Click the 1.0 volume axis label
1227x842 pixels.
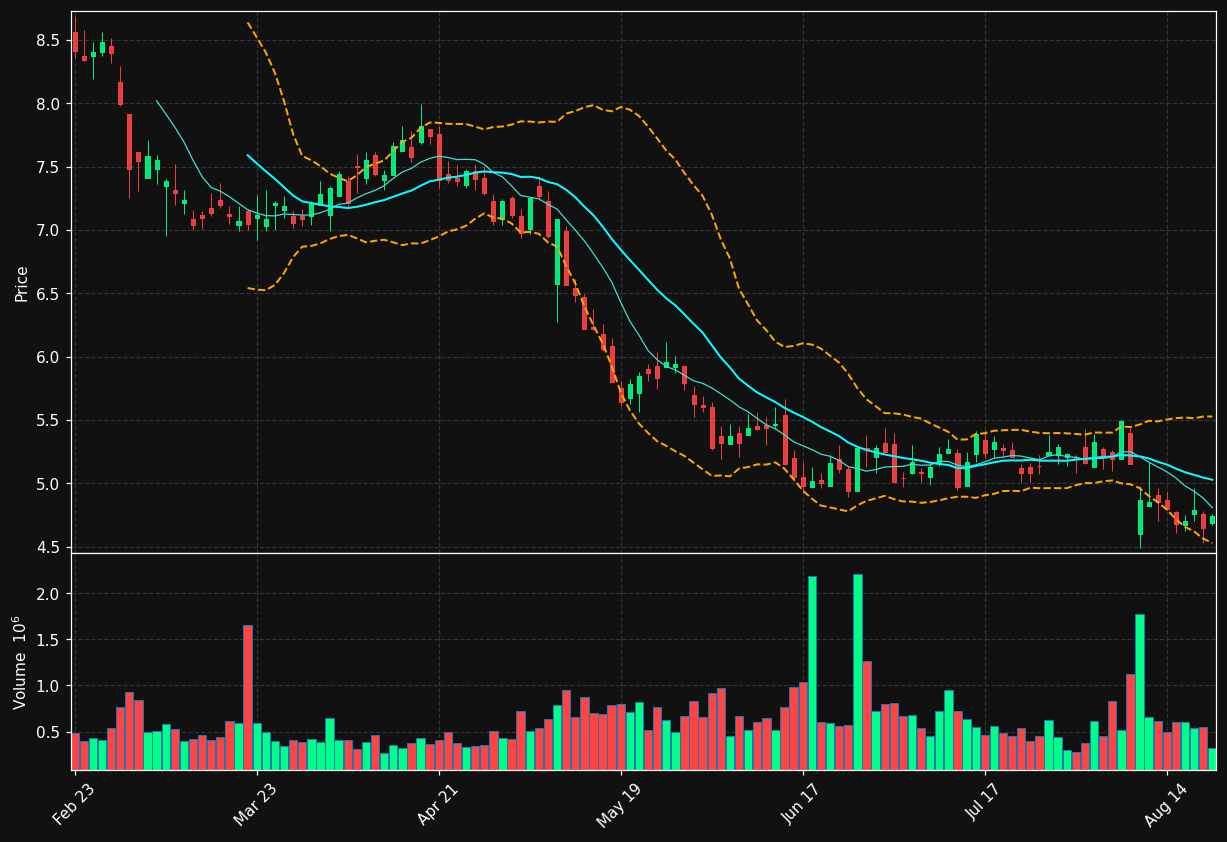coord(48,686)
